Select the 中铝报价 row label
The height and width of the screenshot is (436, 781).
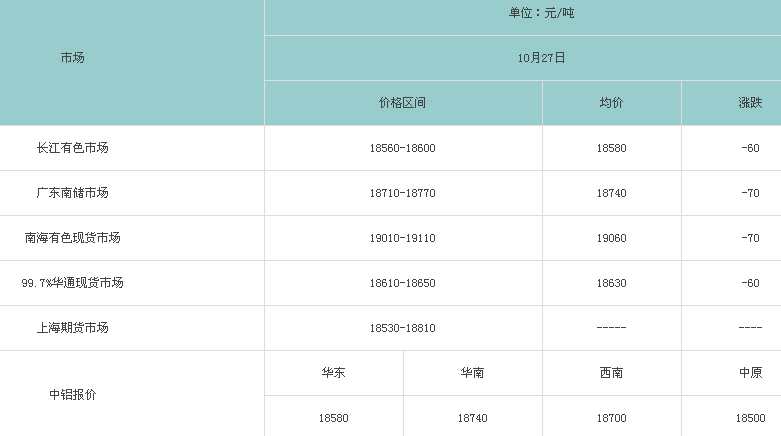72,394
